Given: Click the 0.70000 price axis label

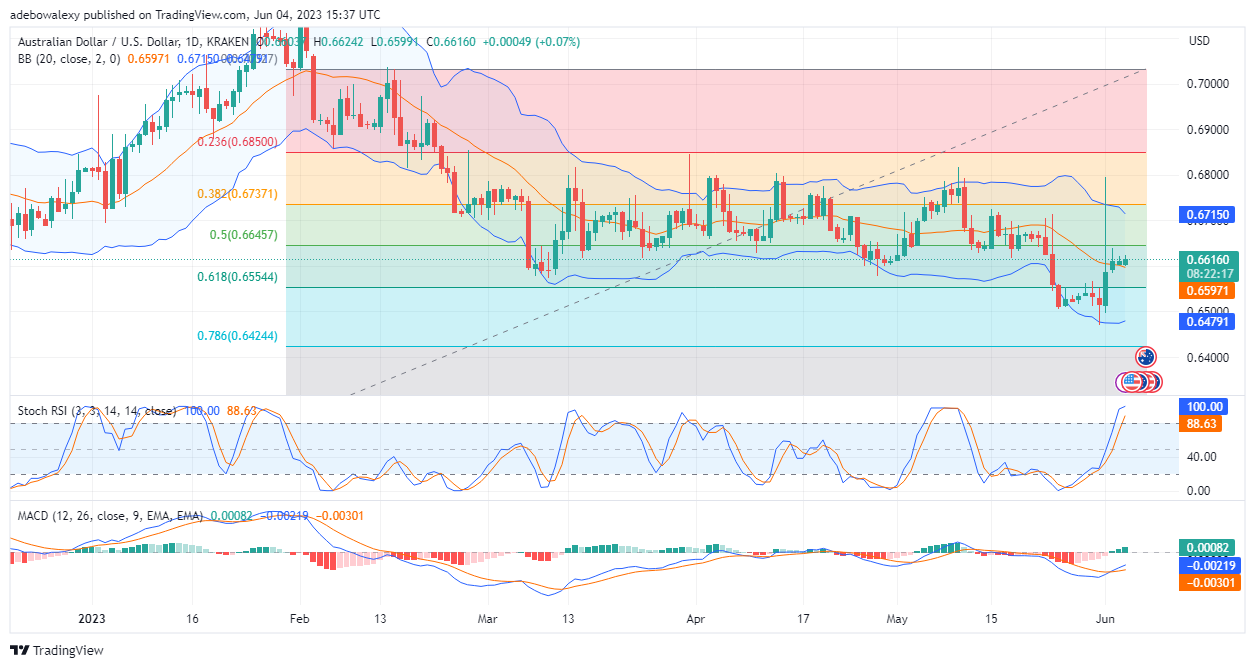Looking at the screenshot, I should (x=1207, y=84).
